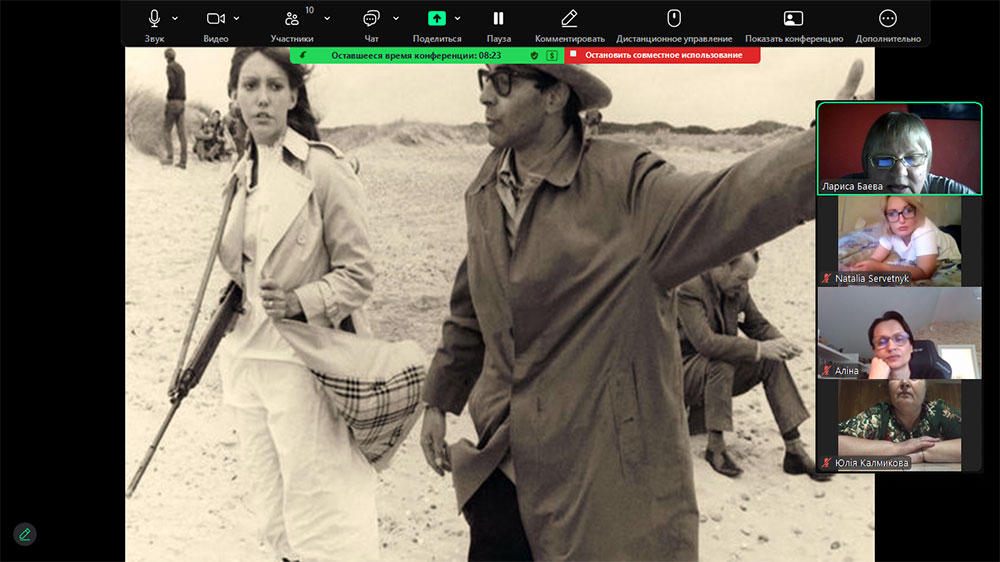Open sharing options arrow beside Поделиться

[x=457, y=18]
